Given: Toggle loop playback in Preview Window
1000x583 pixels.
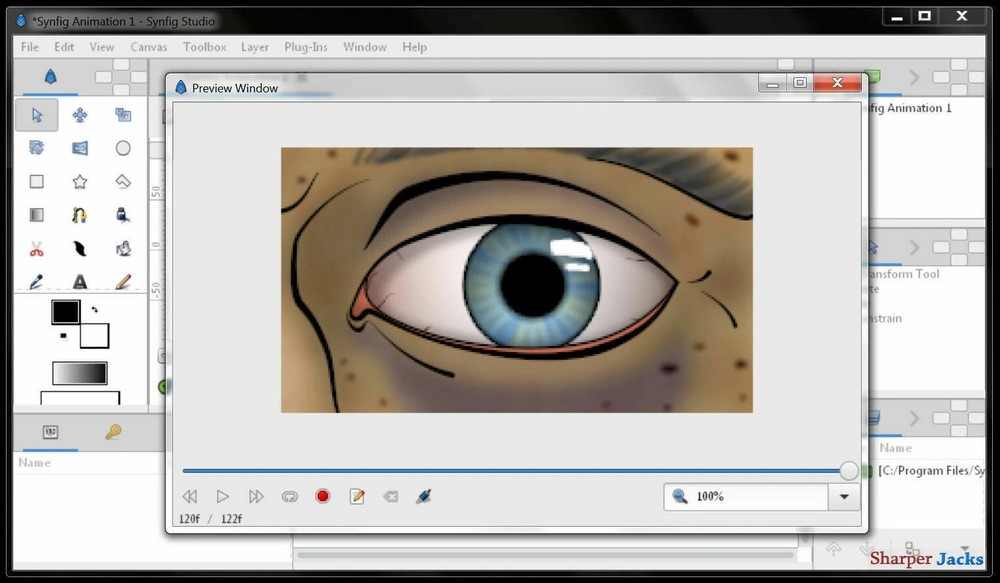Looking at the screenshot, I should pyautogui.click(x=290, y=496).
